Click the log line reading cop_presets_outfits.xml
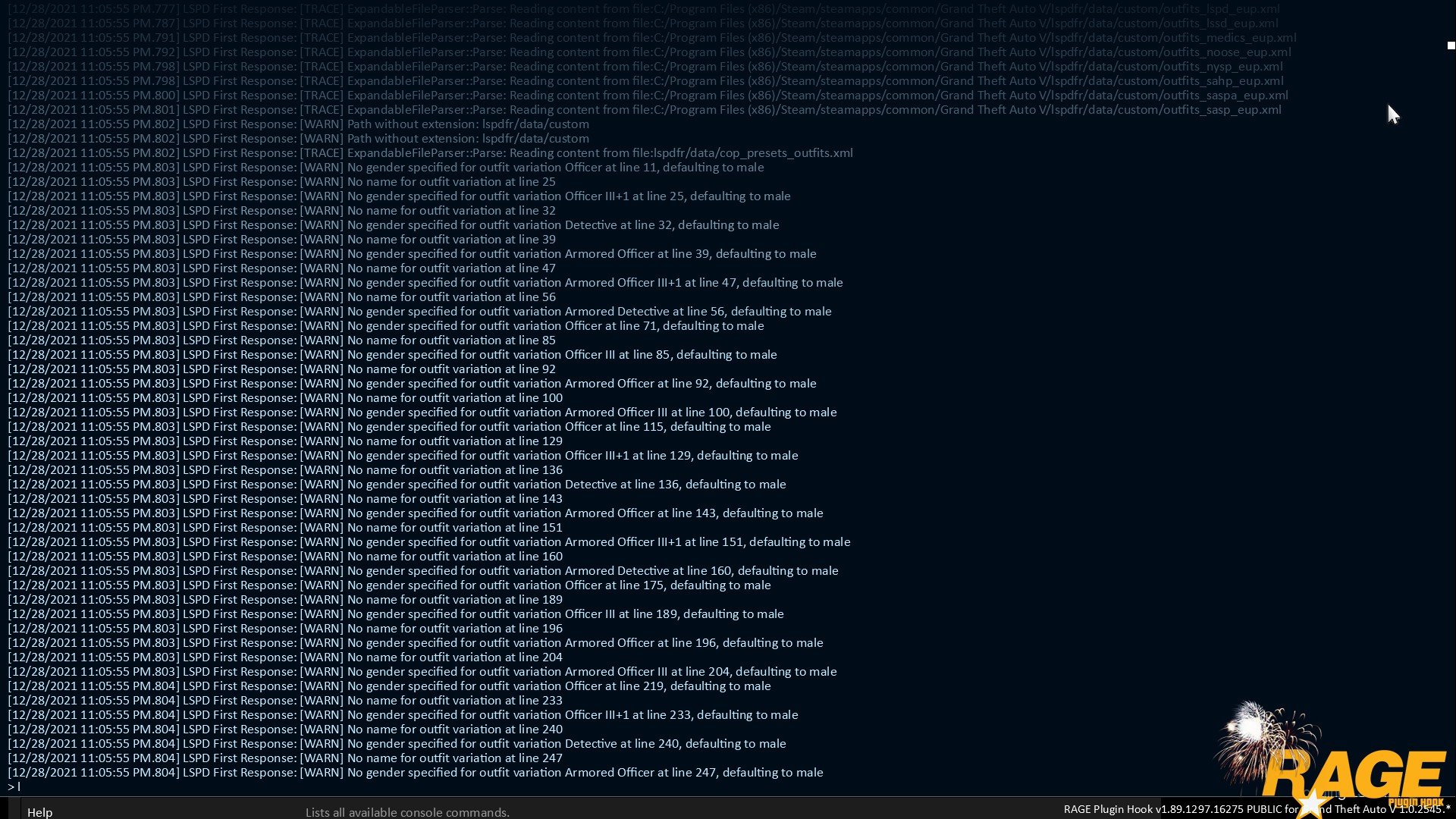Image resolution: width=1456 pixels, height=819 pixels. 430,153
